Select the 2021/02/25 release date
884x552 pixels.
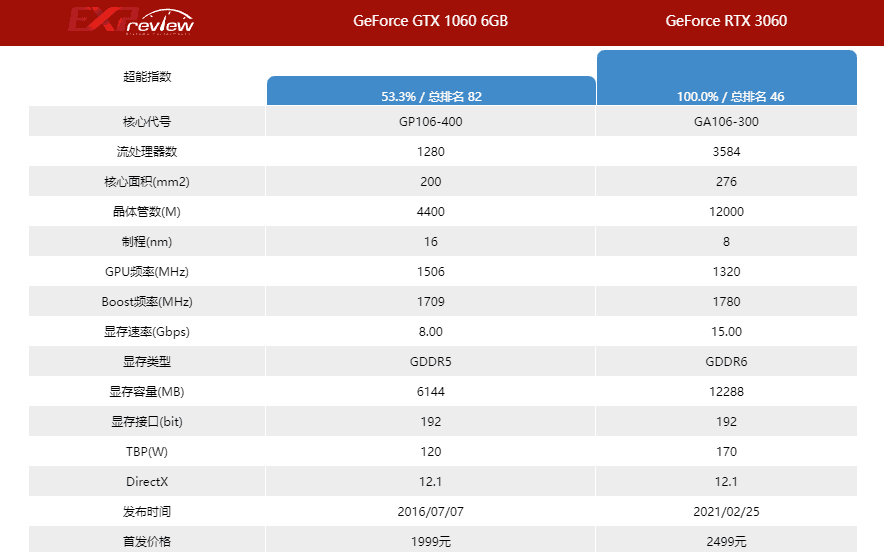click(726, 511)
